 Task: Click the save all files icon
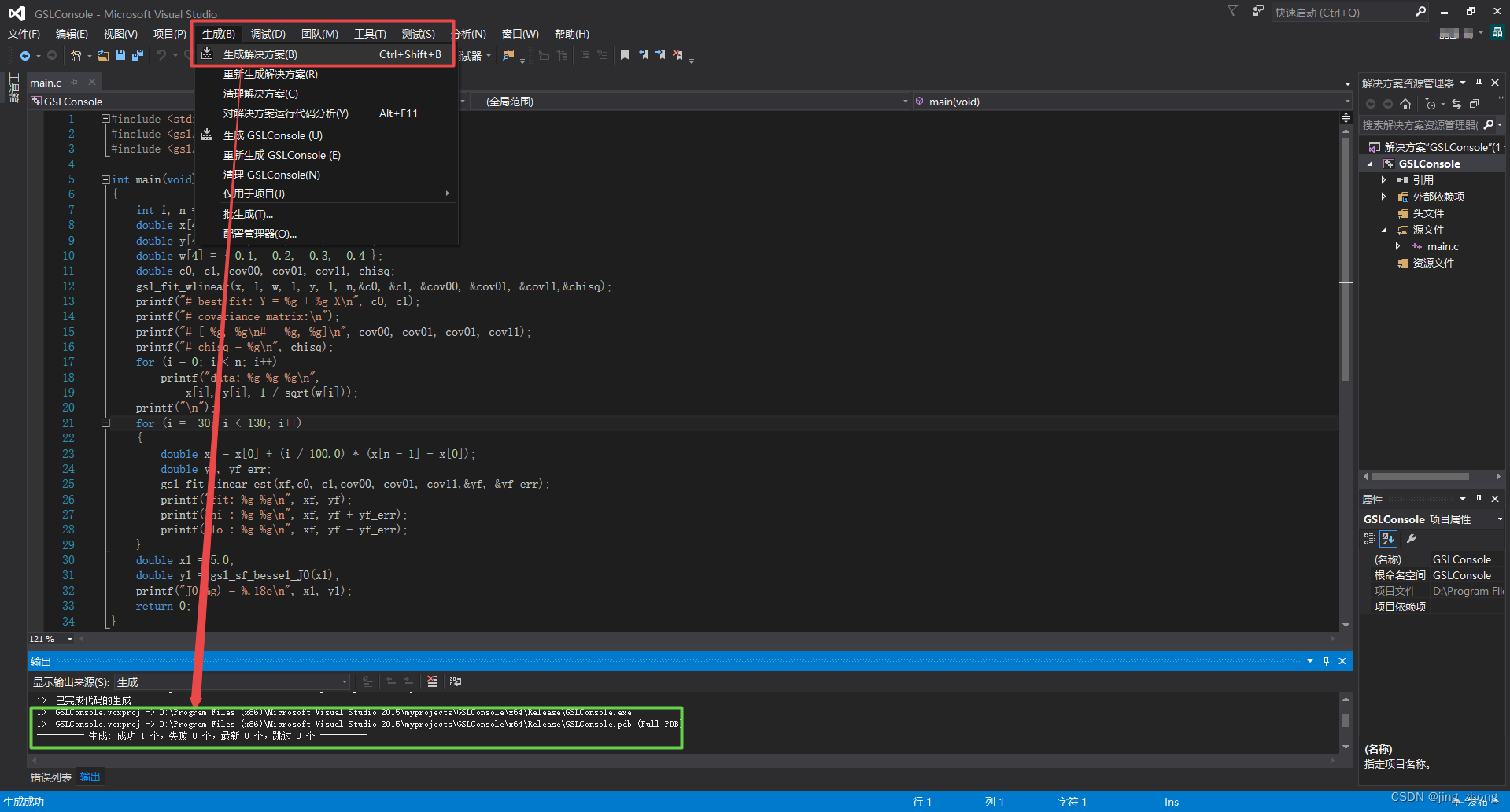(138, 55)
